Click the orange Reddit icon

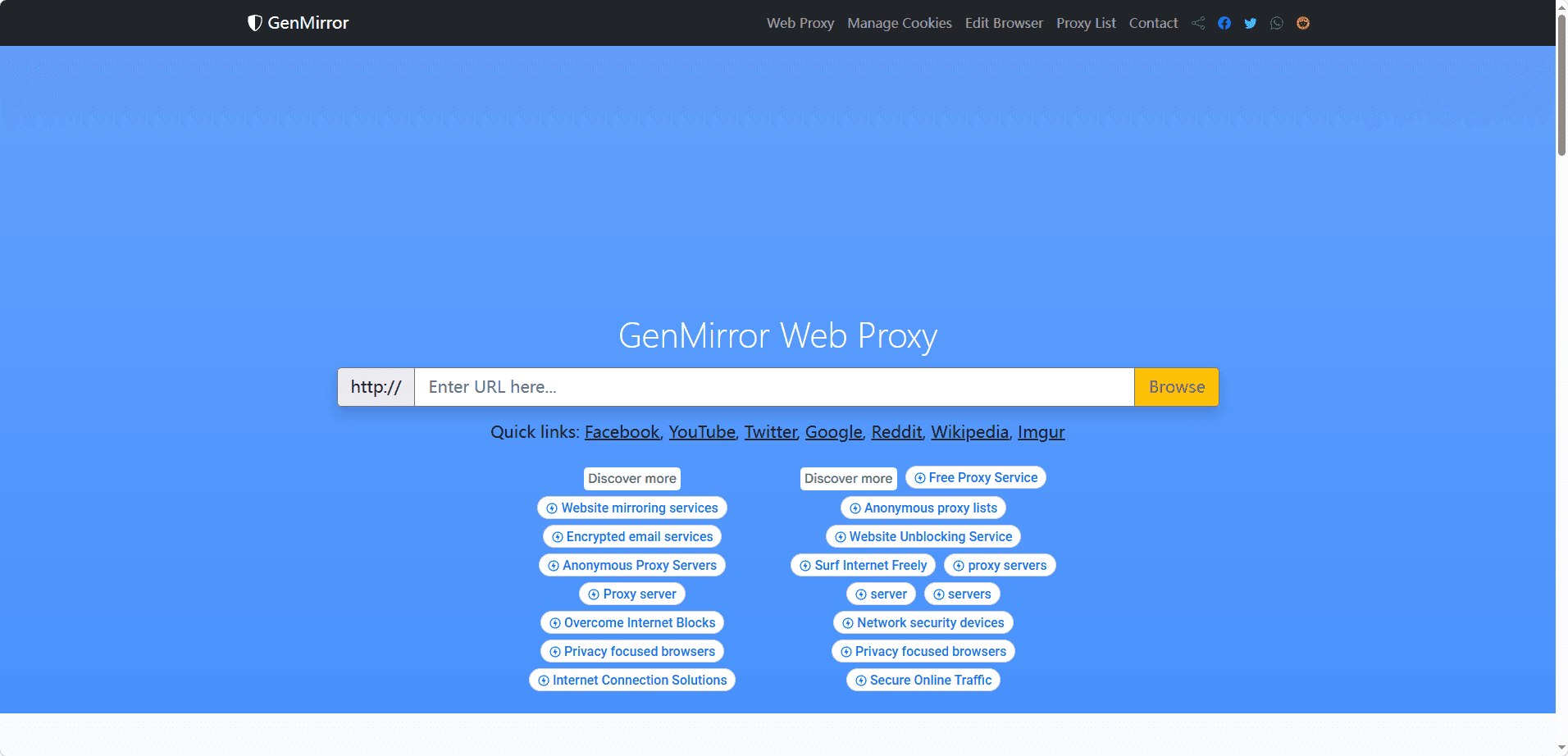coord(1303,23)
